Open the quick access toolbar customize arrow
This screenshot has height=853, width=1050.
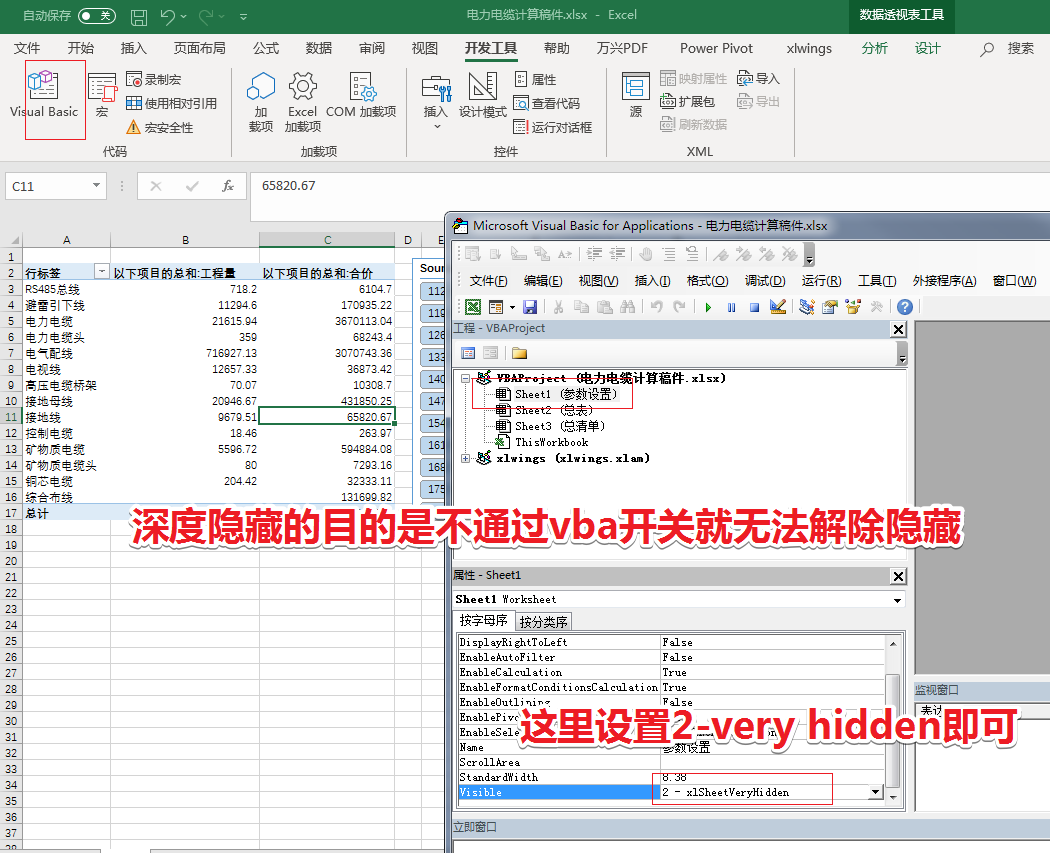point(243,16)
